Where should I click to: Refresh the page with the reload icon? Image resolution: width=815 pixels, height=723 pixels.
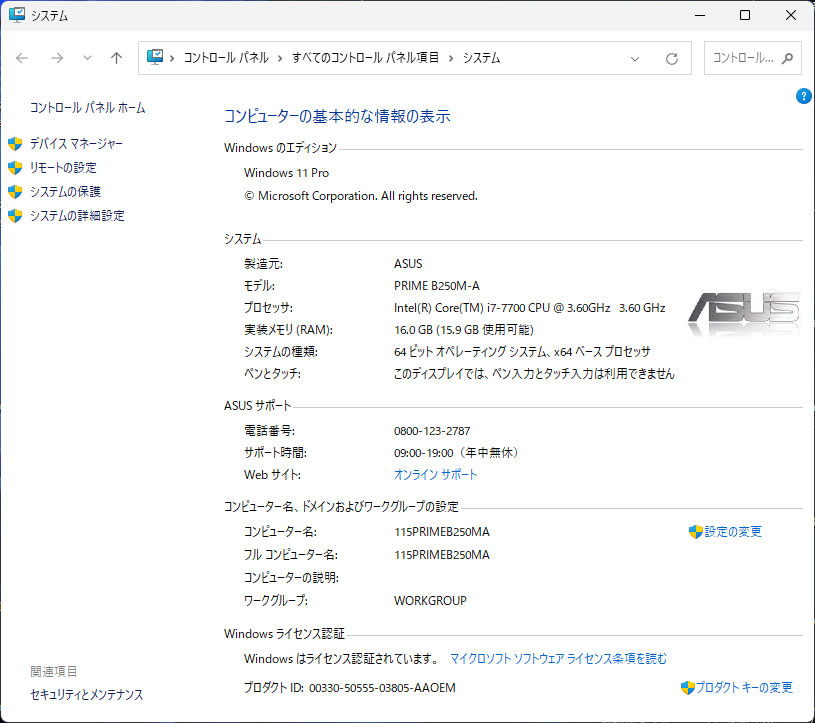672,59
